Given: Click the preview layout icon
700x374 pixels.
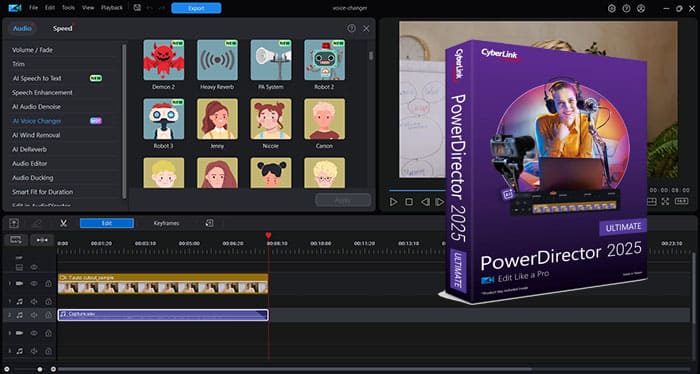Looking at the screenshot, I should point(651,202).
